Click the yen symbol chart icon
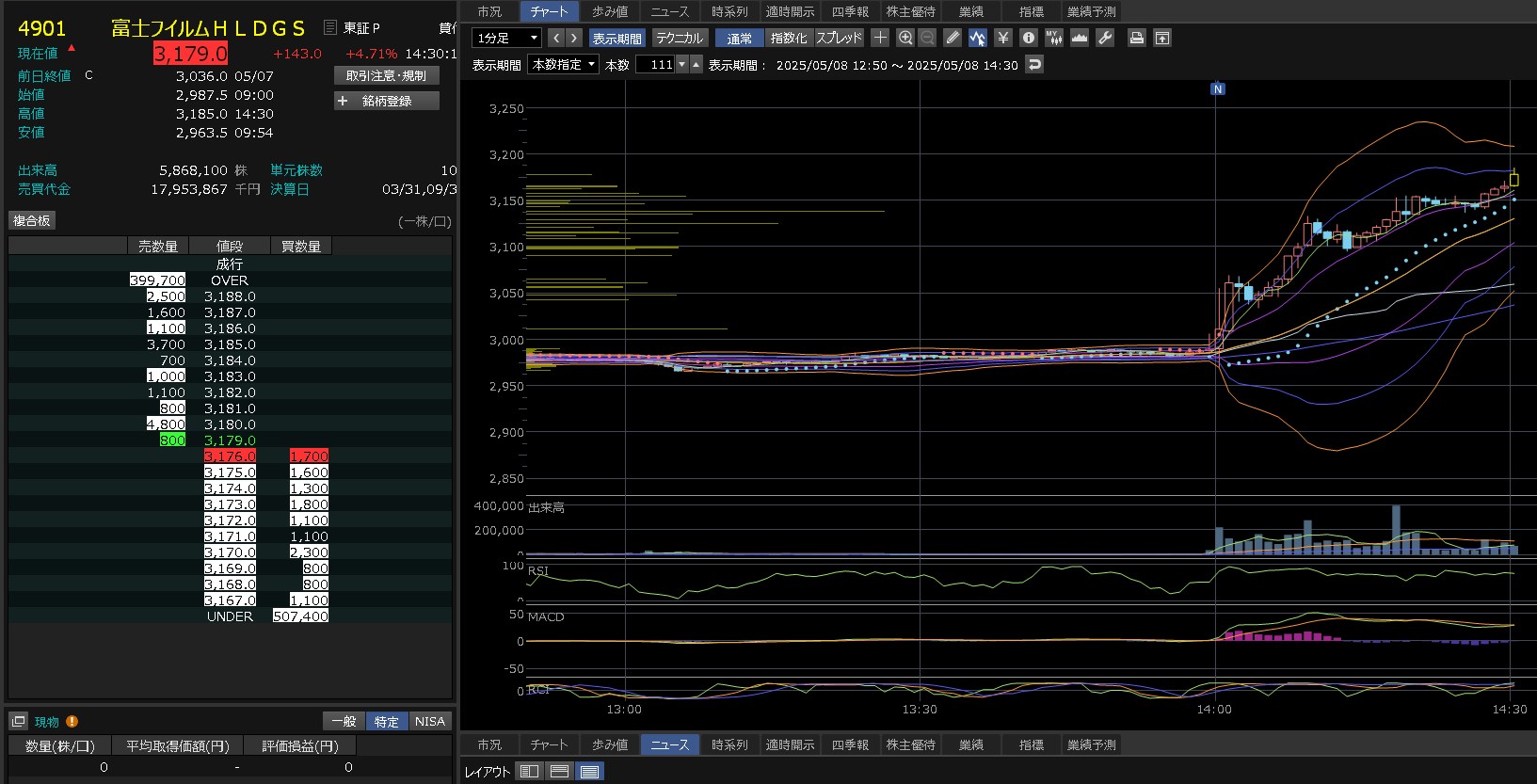 pyautogui.click(x=1003, y=38)
